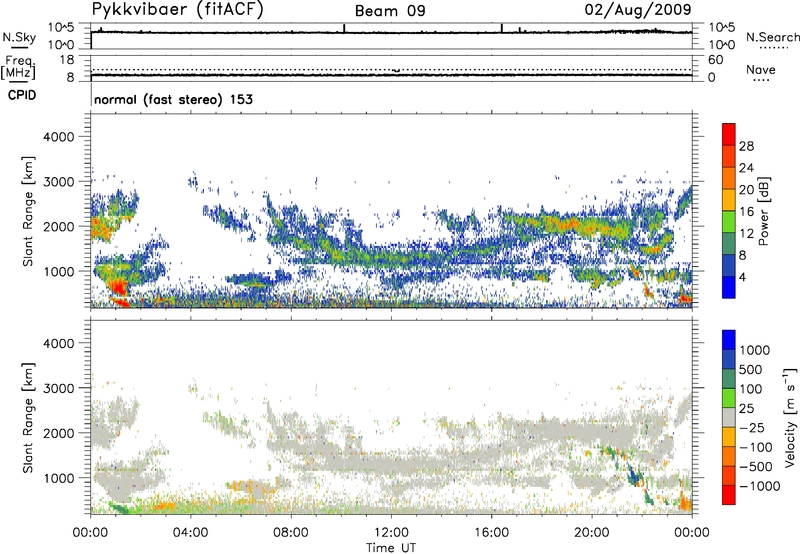The width and height of the screenshot is (800, 554).
Task: Click the 'N.Sky' legend label
Action: pos(19,37)
